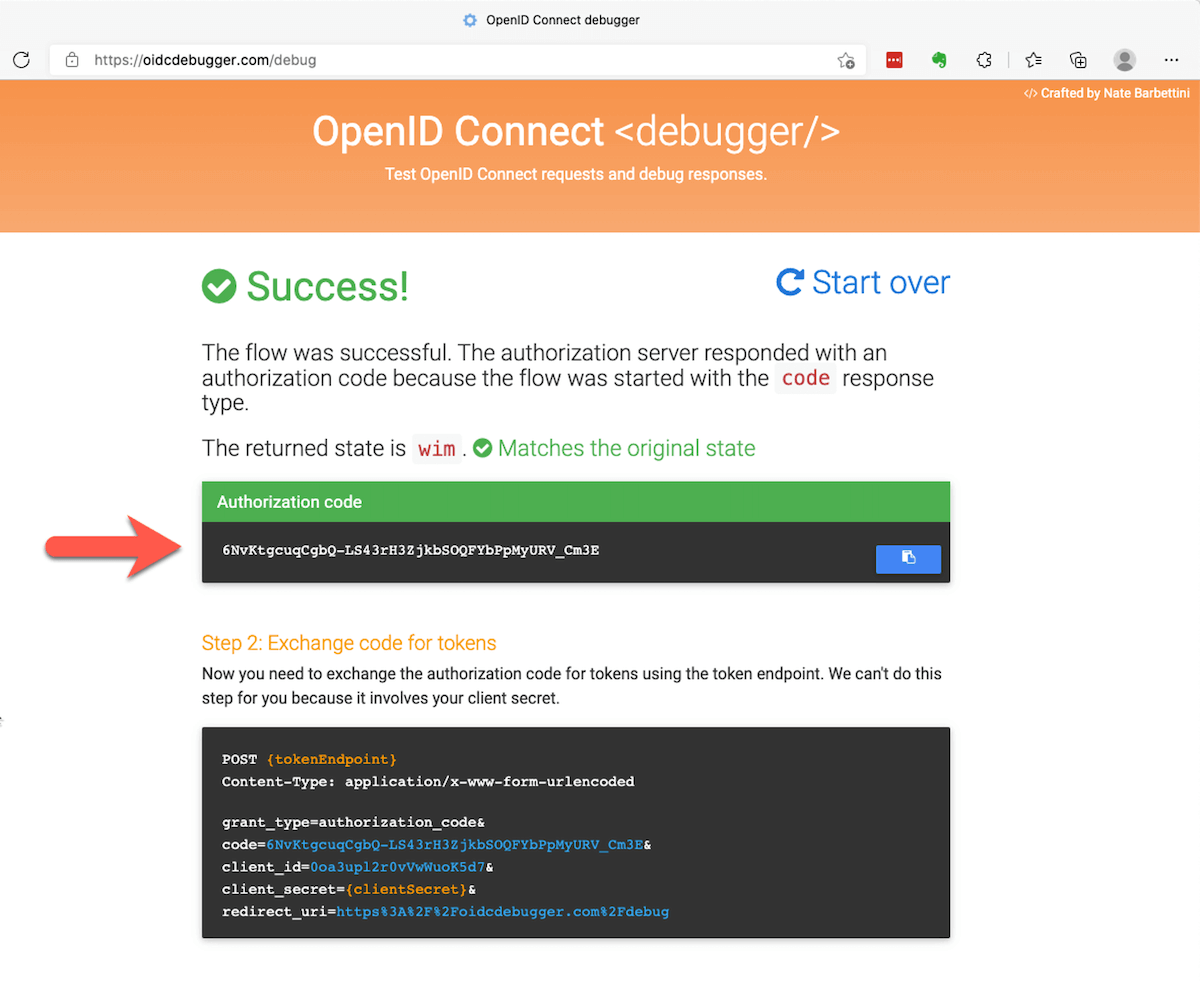The image size is (1200, 983).
Task: Reload the page with the refresh icon
Action: pyautogui.click(x=21, y=60)
